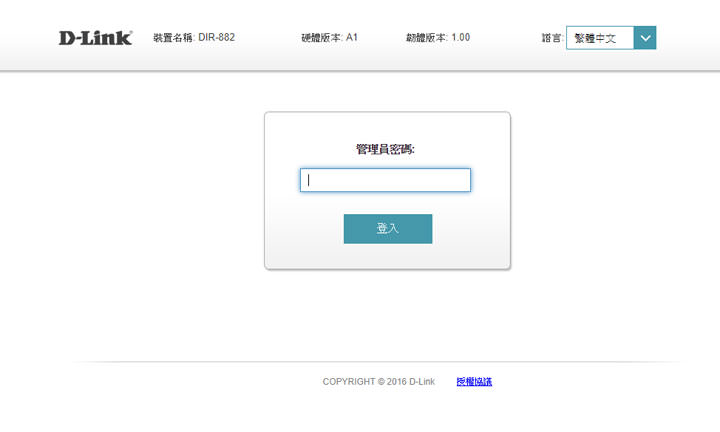Click the A1 hardware version value
This screenshot has width=720, height=432.
(352, 37)
